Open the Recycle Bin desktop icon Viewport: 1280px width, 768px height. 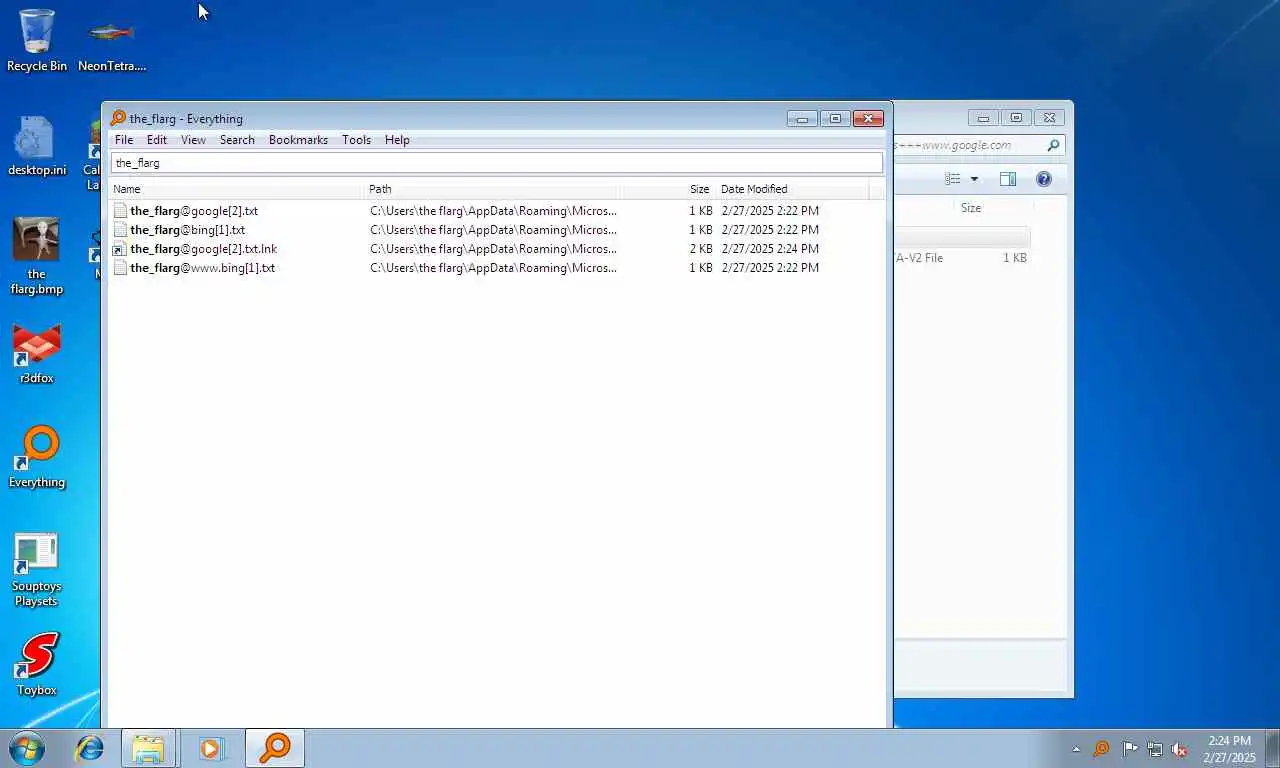tap(37, 40)
